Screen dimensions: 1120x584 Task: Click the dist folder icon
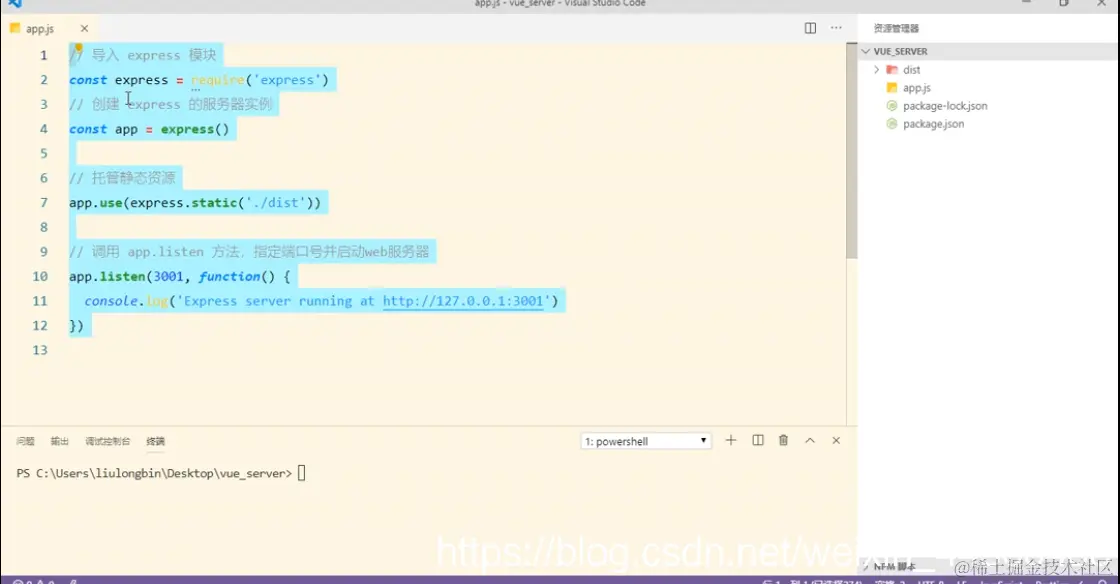click(891, 70)
